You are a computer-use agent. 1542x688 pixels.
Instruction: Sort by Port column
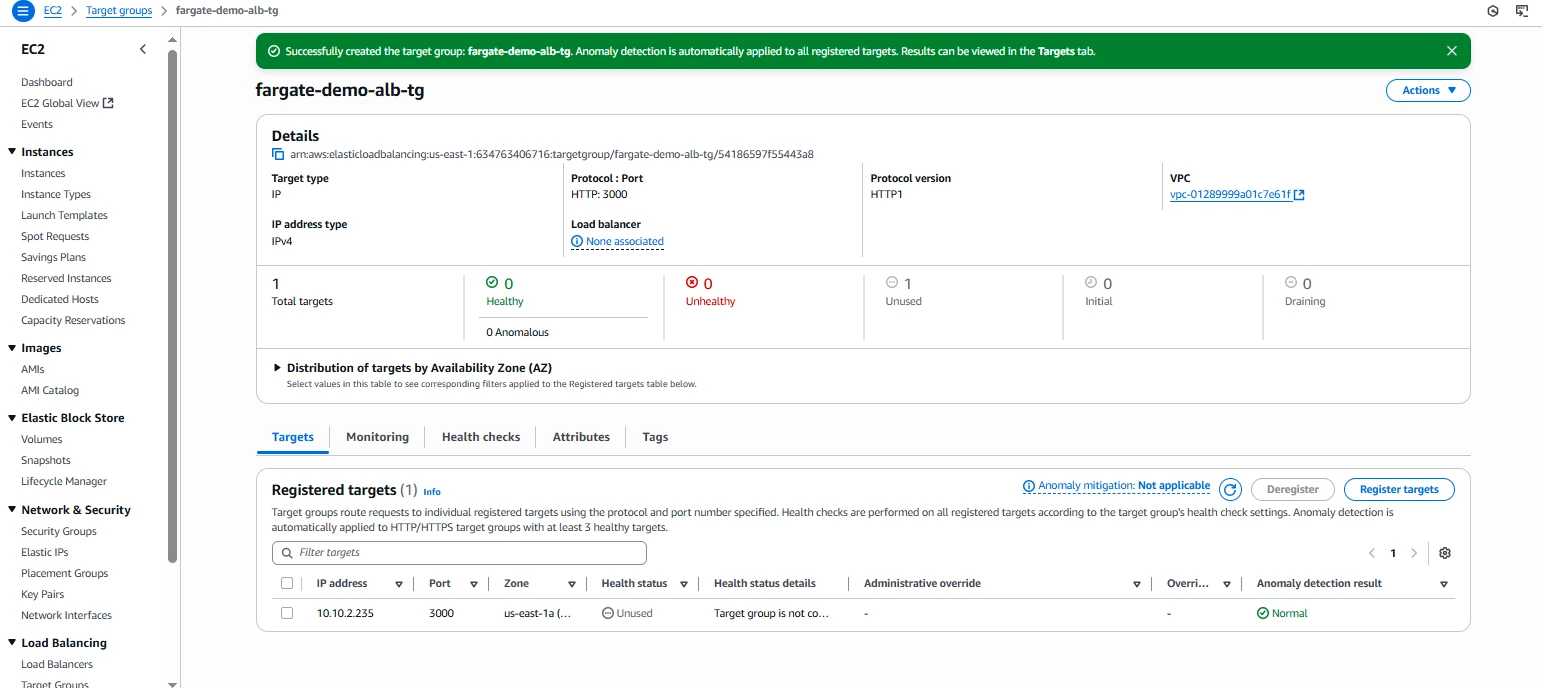tap(474, 584)
